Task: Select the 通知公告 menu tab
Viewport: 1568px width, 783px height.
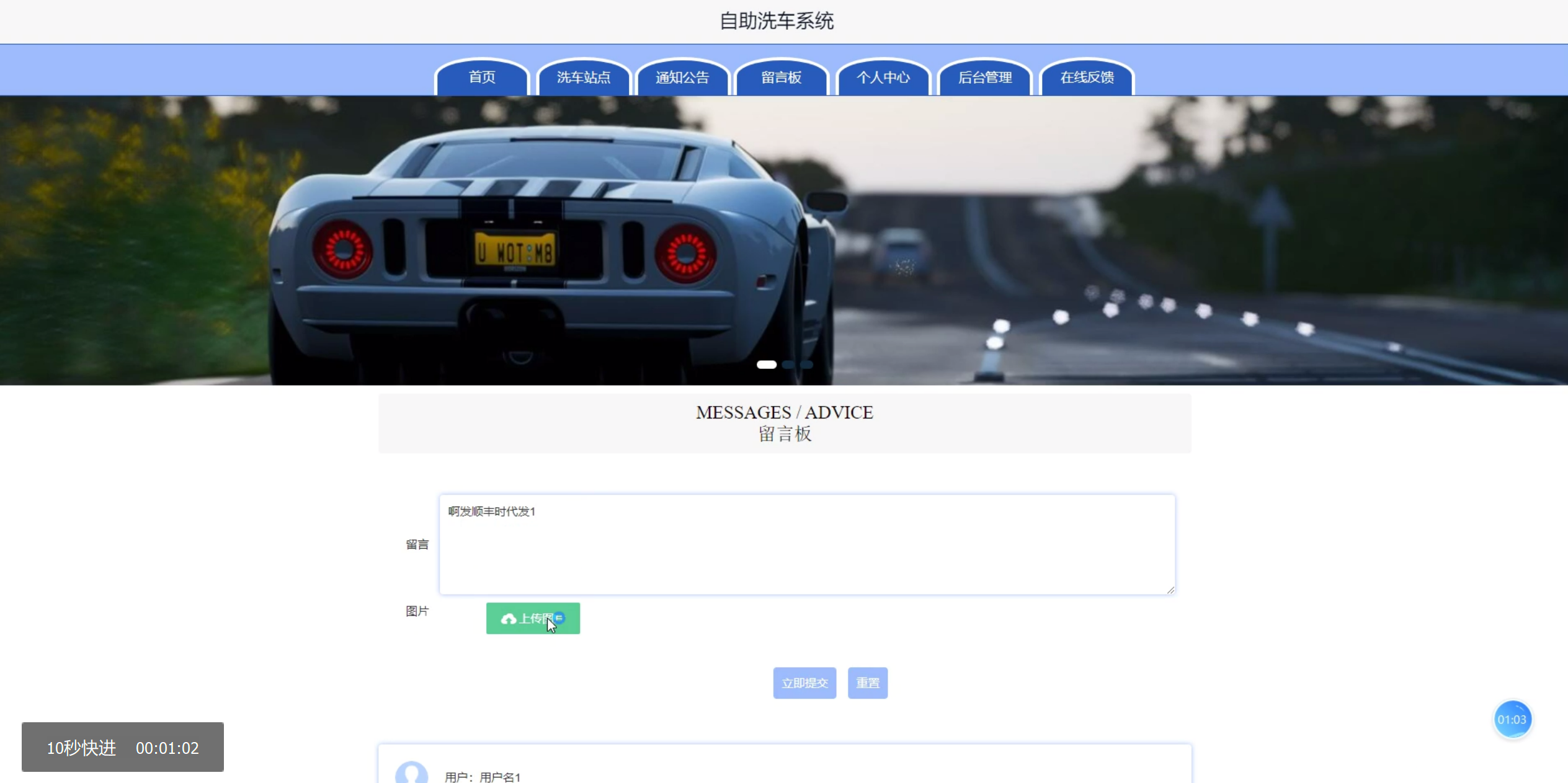Action: (x=682, y=77)
